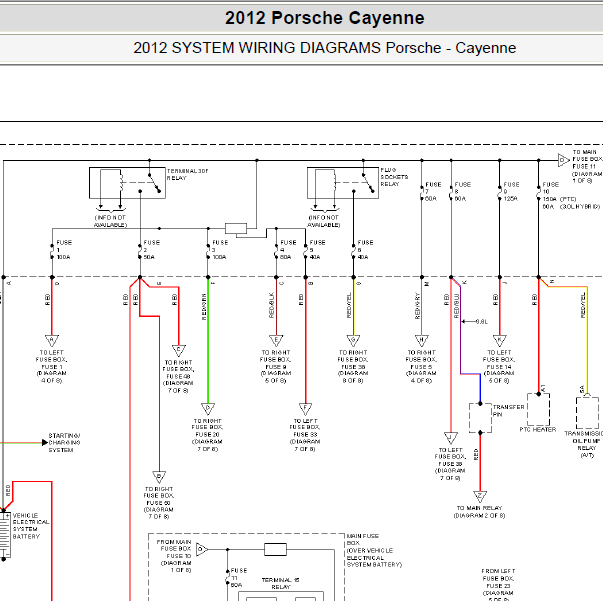Click connector triangle F to left fuse box fuse 33
Viewport: 603px width, 601px height.
tap(305, 408)
